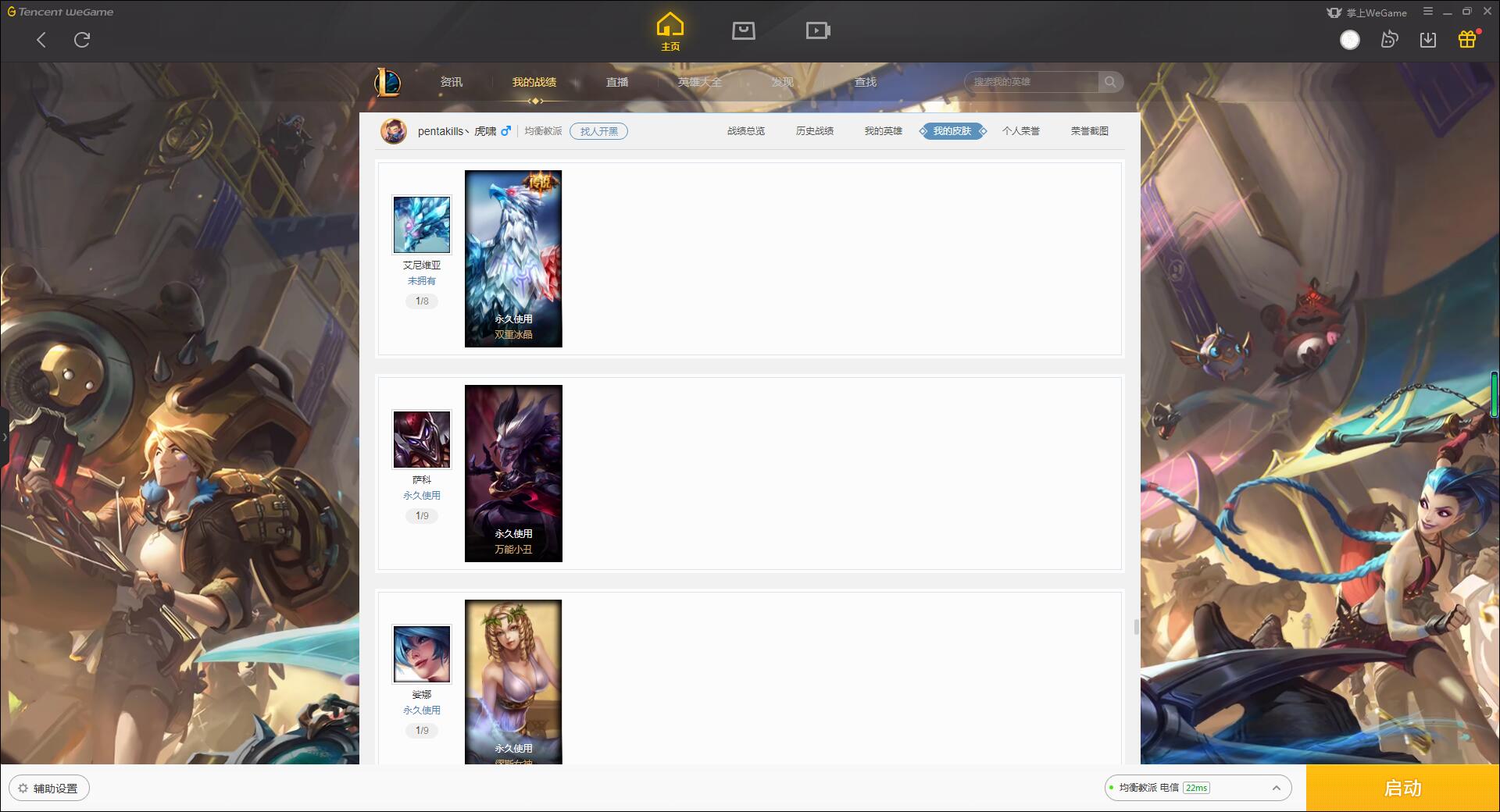Open the friends chat icon
The width and height of the screenshot is (1500, 812).
coord(1389,40)
